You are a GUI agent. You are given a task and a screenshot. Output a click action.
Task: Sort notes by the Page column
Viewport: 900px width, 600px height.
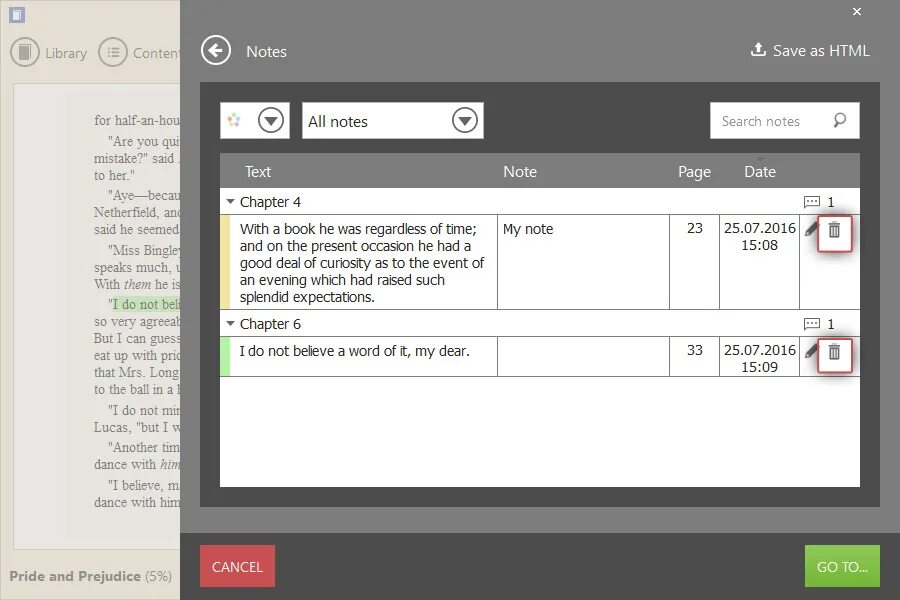pyautogui.click(x=694, y=171)
